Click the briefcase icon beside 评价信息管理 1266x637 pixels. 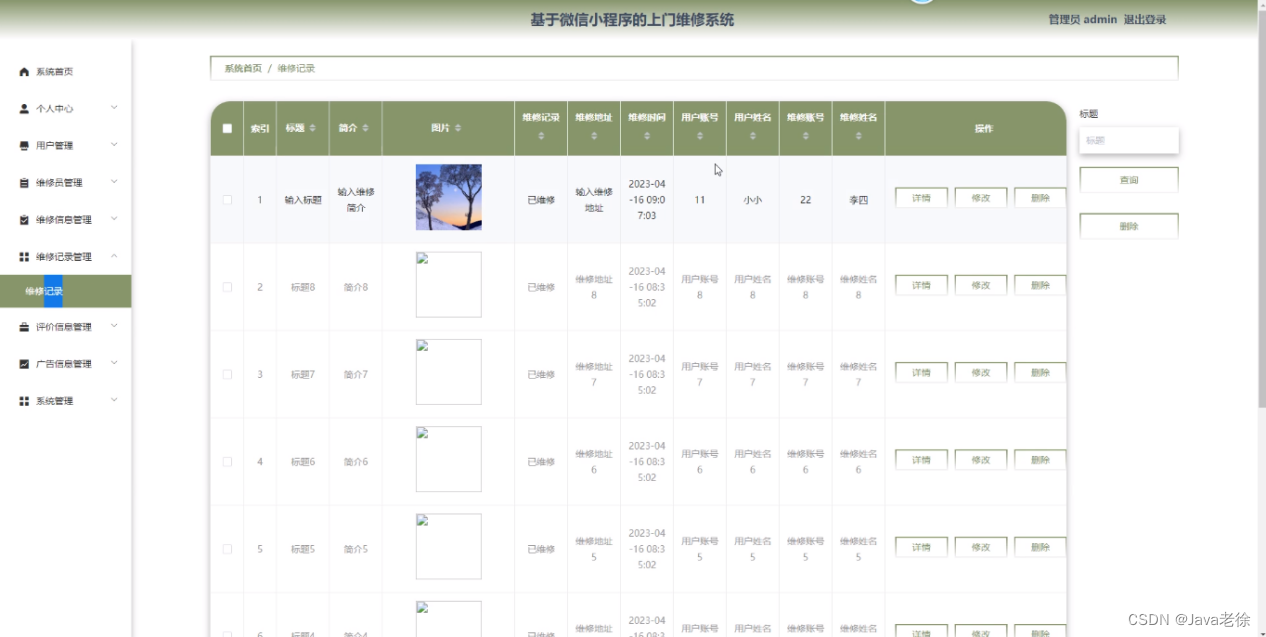(x=24, y=327)
